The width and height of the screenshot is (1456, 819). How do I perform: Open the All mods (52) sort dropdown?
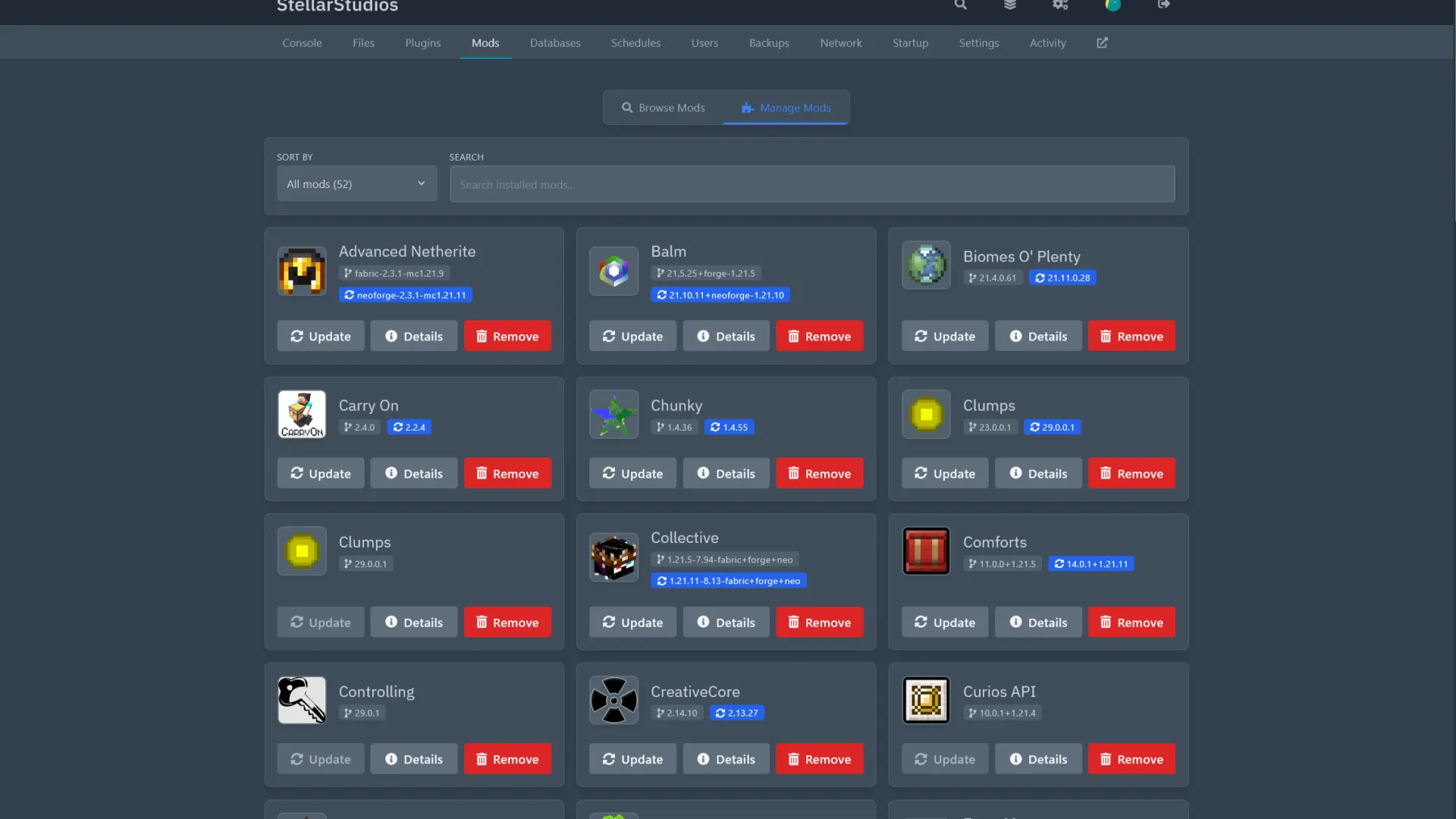[356, 184]
